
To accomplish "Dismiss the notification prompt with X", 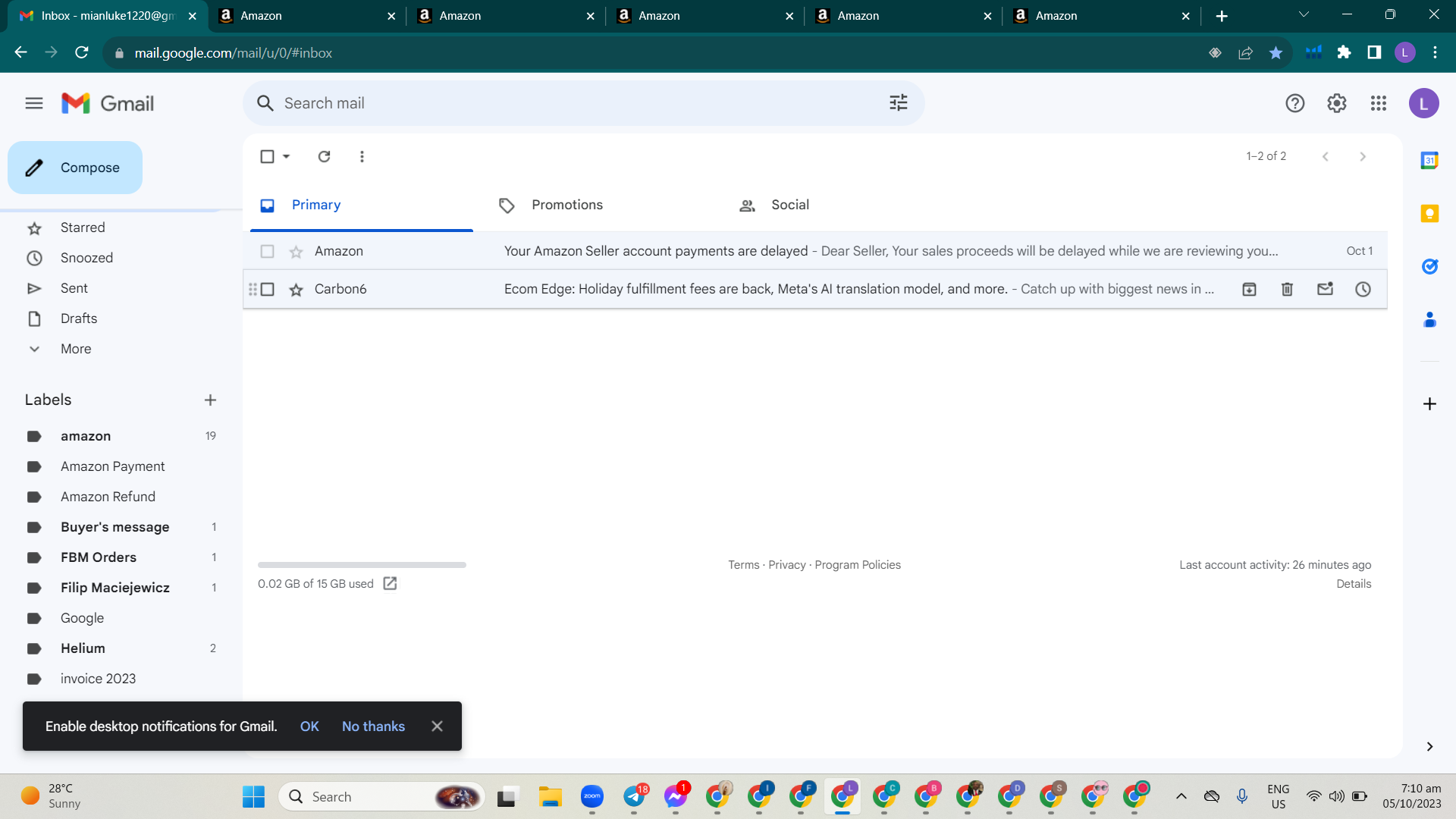I will point(437,726).
